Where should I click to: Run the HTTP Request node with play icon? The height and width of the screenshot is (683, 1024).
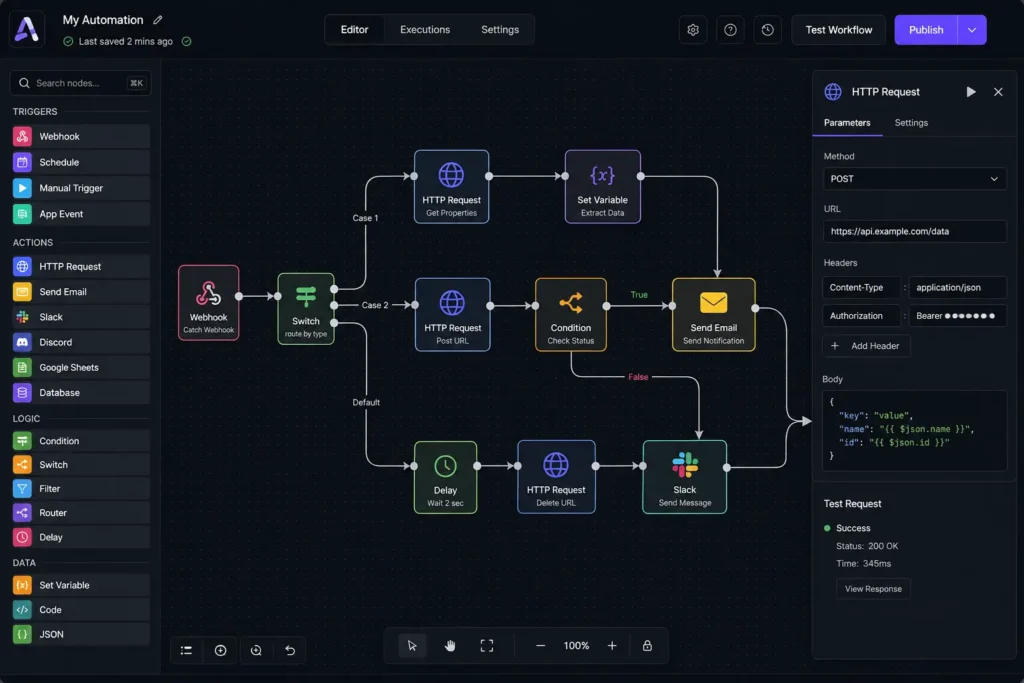point(971,92)
